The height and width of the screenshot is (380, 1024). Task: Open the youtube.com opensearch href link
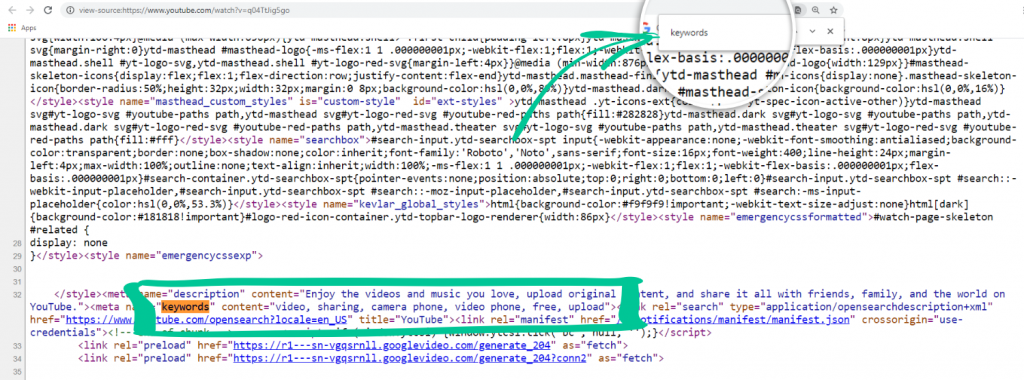205,319
